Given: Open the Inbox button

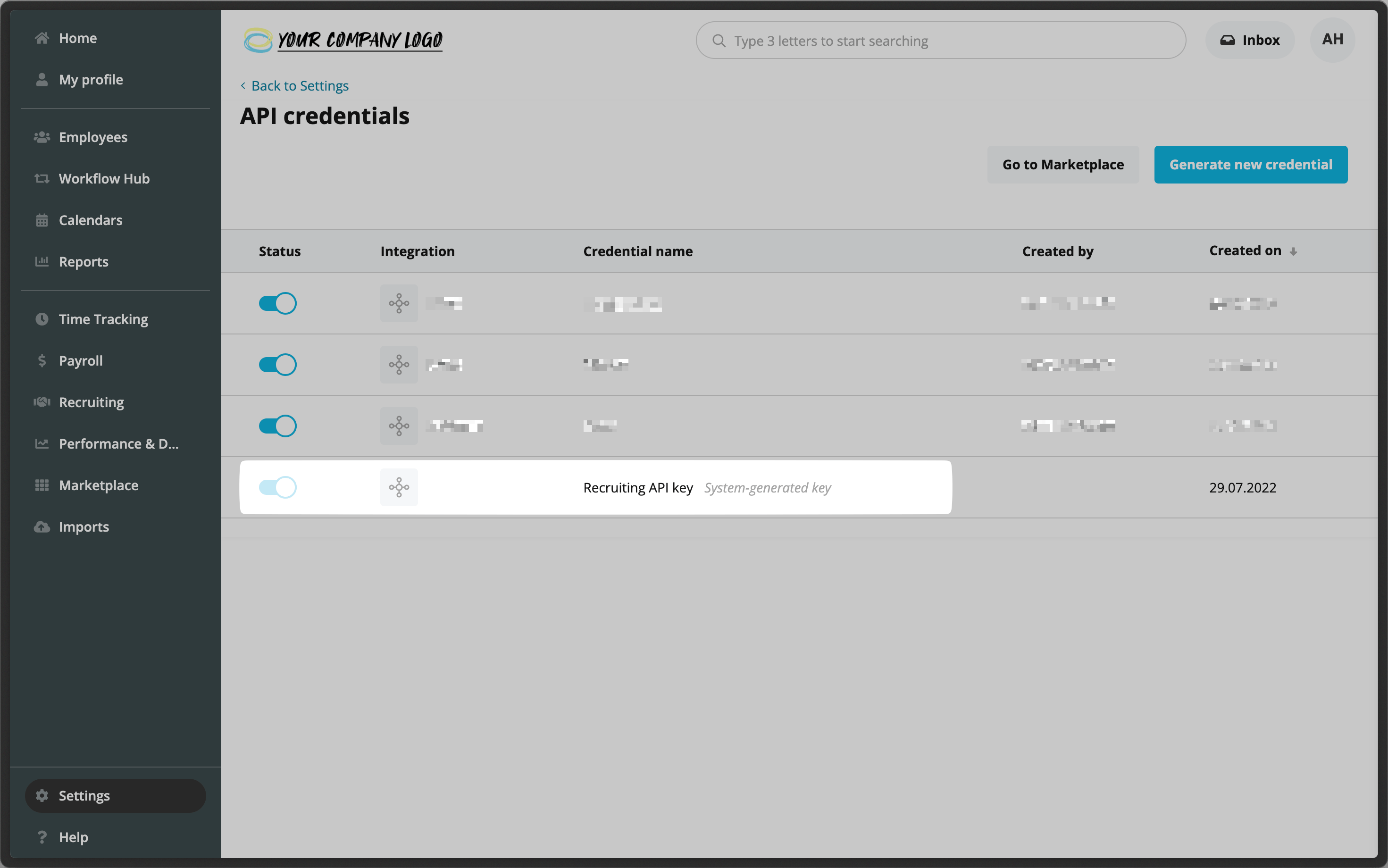Looking at the screenshot, I should 1250,40.
